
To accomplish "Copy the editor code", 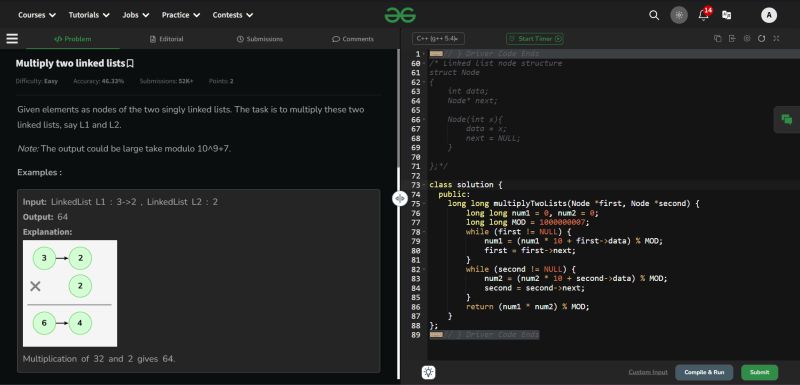I will 717,39.
